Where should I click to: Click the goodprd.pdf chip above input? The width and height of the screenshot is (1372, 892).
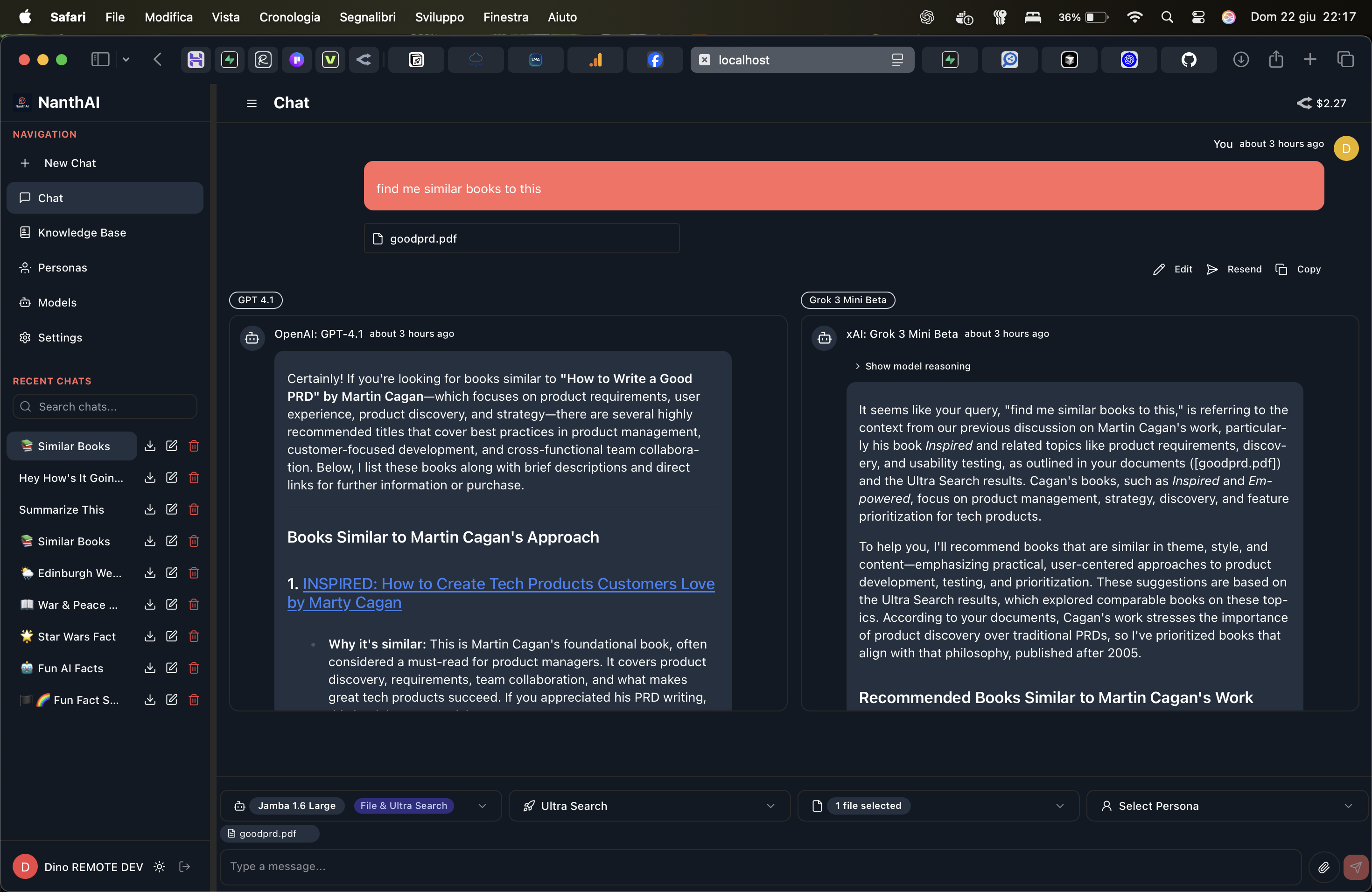coord(269,834)
